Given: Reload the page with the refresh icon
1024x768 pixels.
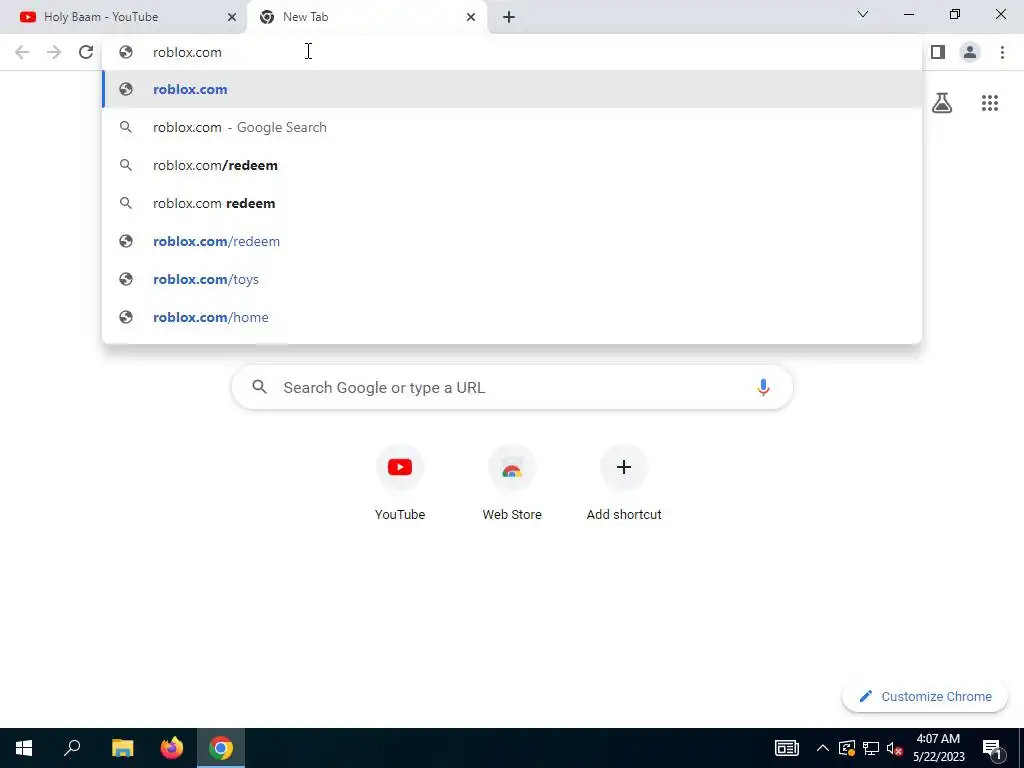Looking at the screenshot, I should (86, 52).
